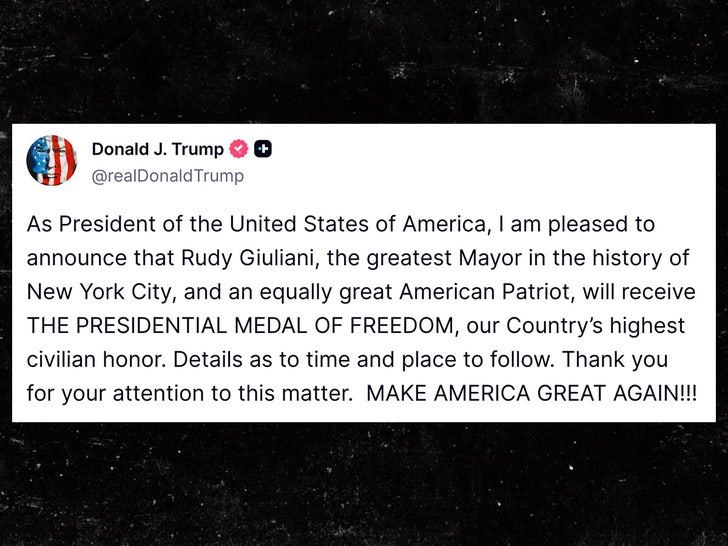
Task: Click the dark plus badge icon
Action: pyautogui.click(x=263, y=150)
